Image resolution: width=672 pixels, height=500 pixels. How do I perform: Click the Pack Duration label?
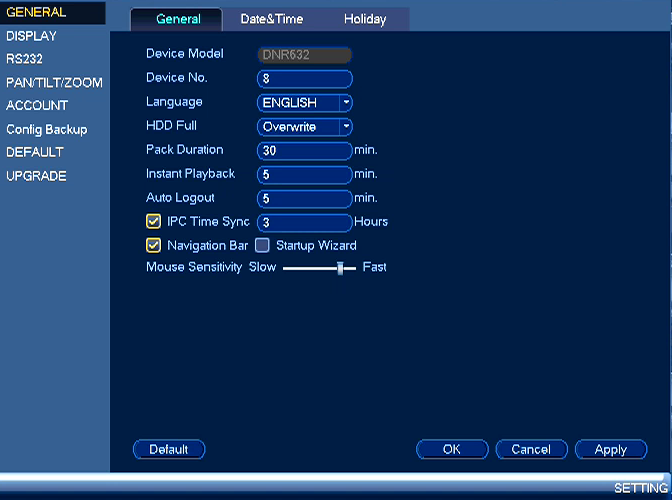tap(185, 150)
